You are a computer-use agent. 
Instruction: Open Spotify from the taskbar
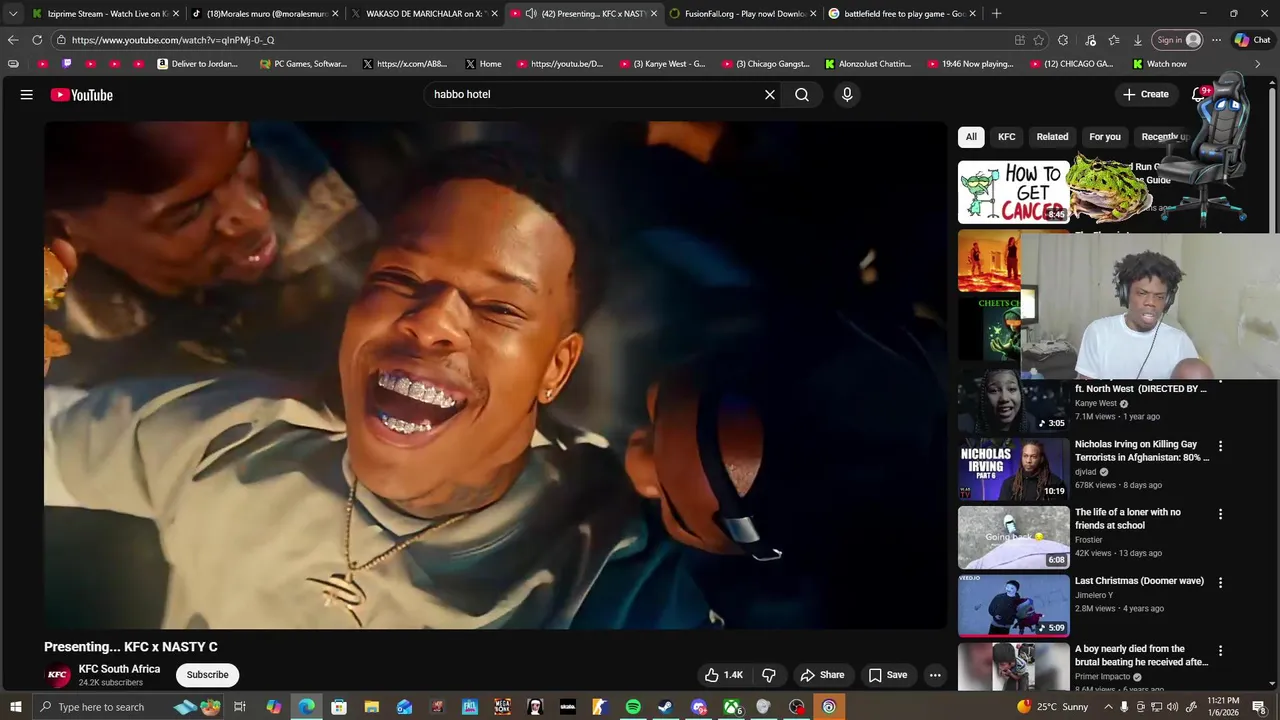(633, 707)
